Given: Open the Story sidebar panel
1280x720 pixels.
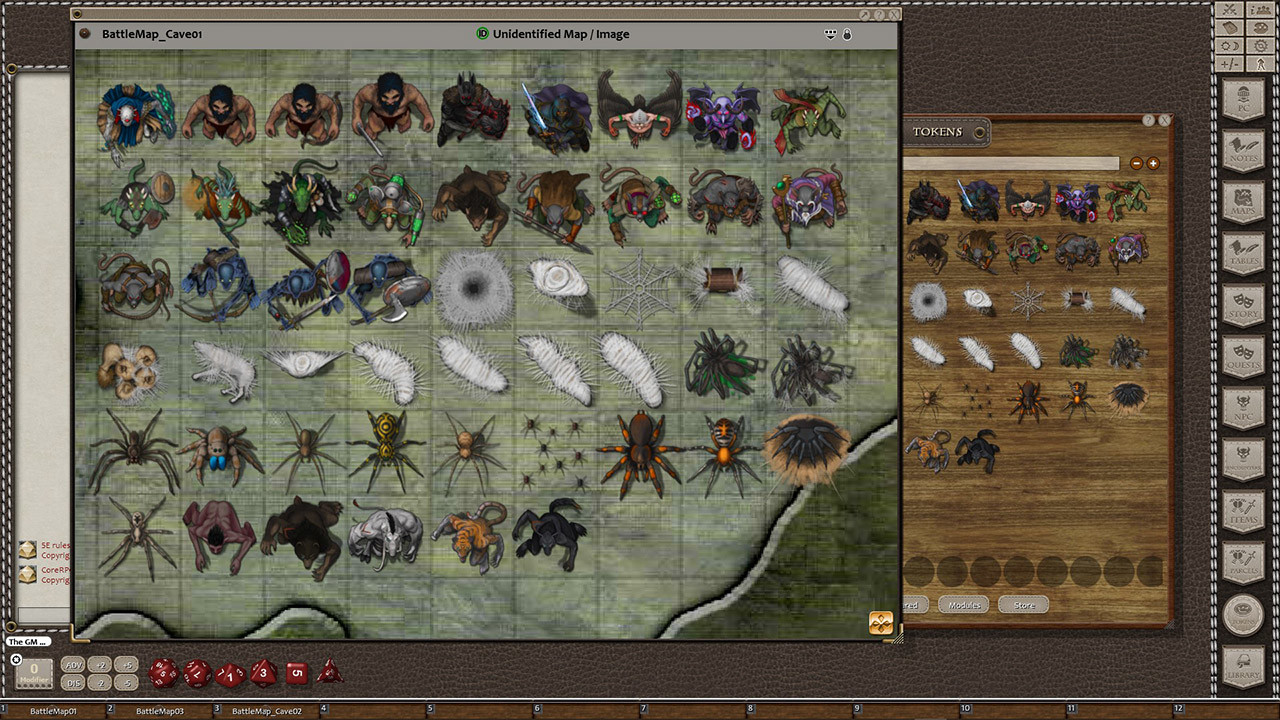Looking at the screenshot, I should pyautogui.click(x=1244, y=305).
